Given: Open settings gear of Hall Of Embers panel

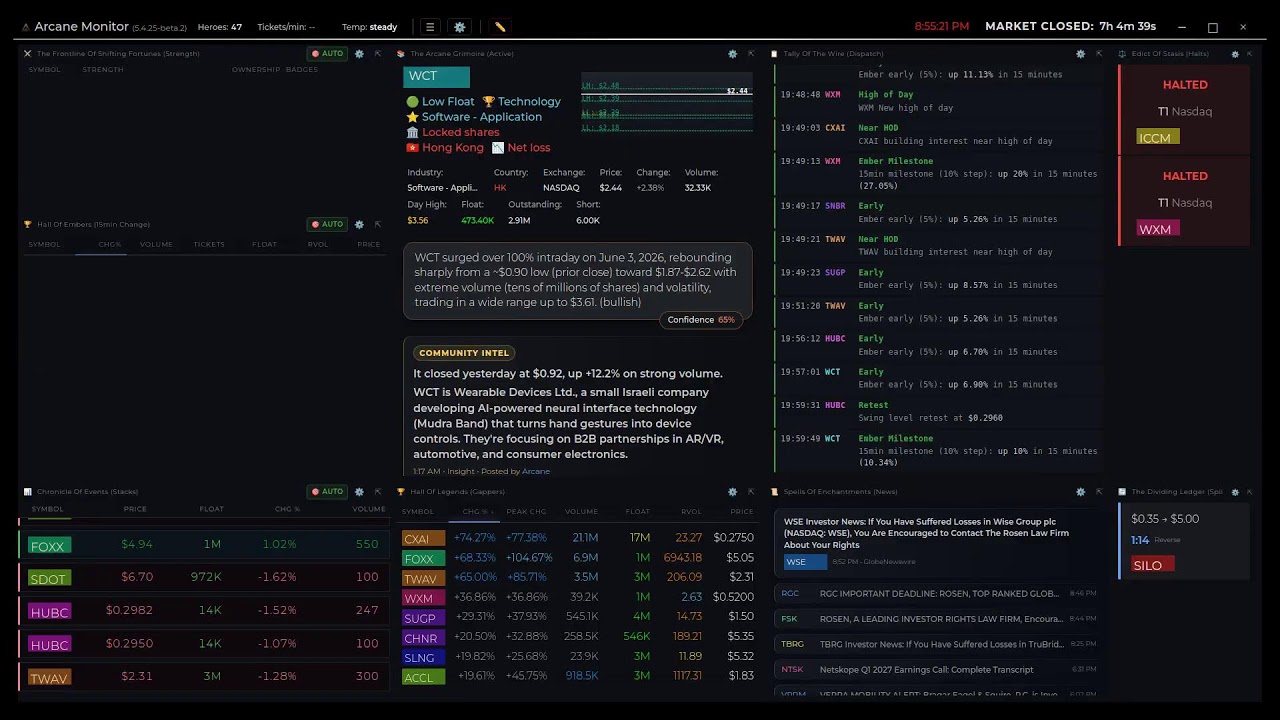Looking at the screenshot, I should [359, 224].
